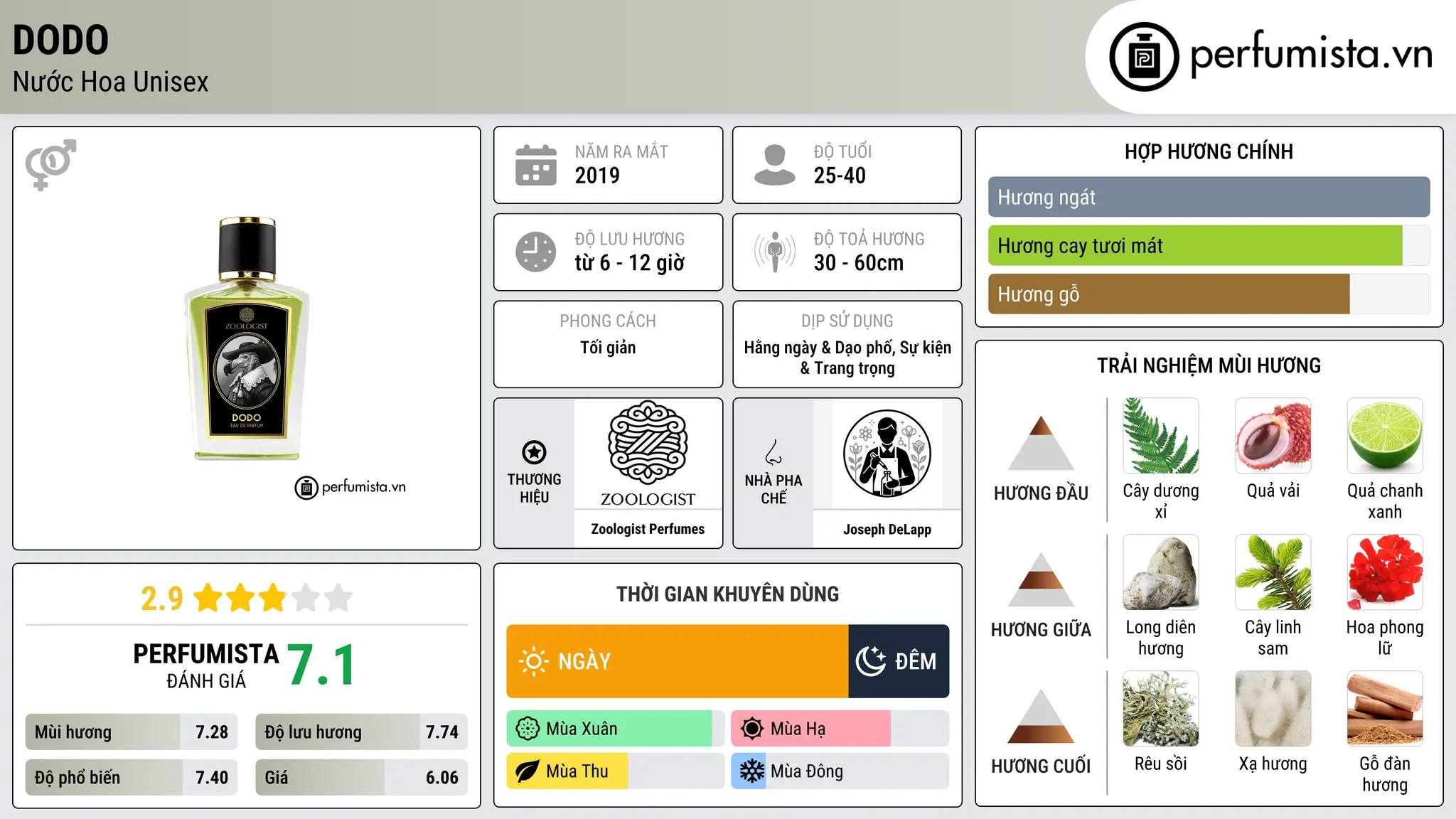Click the leaf icon for Mùa Thu

click(x=528, y=771)
